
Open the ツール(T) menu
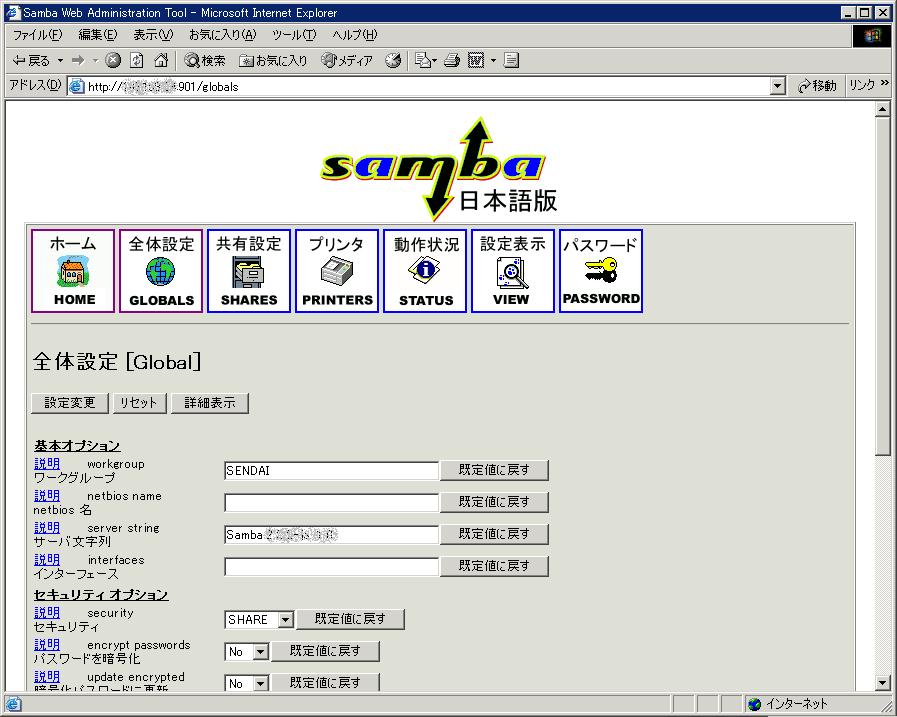pyautogui.click(x=294, y=35)
